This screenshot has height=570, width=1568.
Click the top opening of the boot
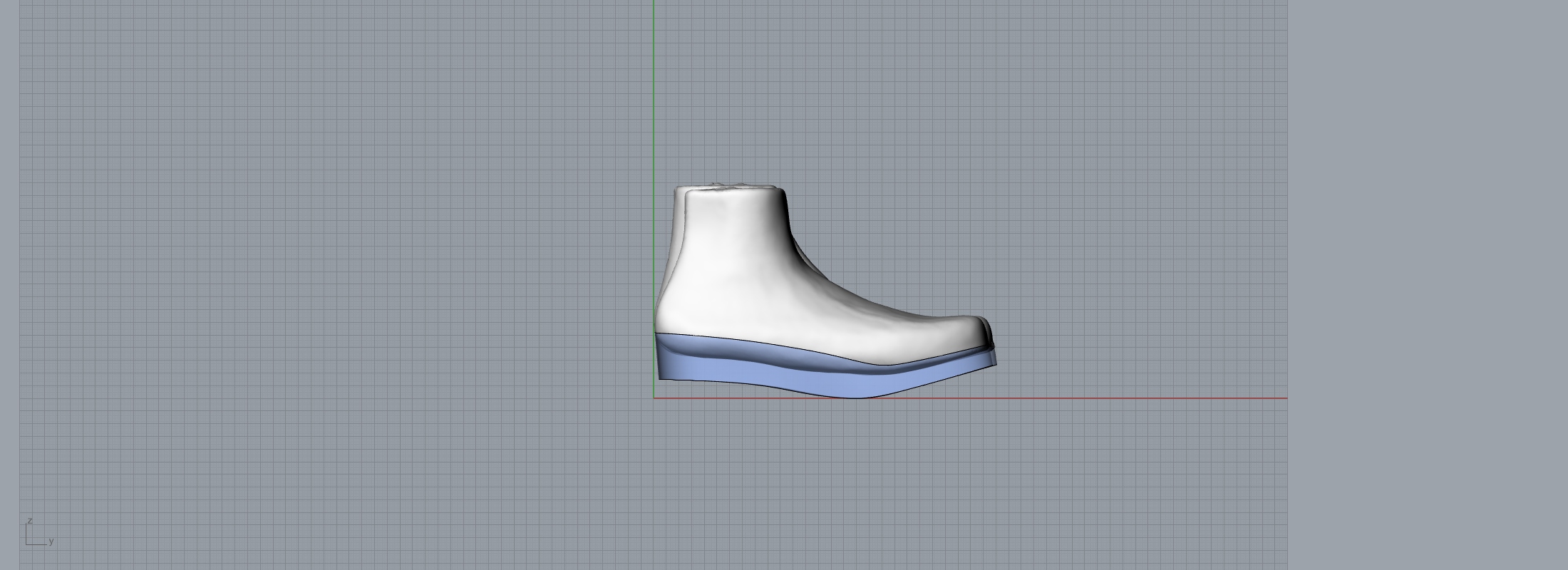pyautogui.click(x=731, y=188)
